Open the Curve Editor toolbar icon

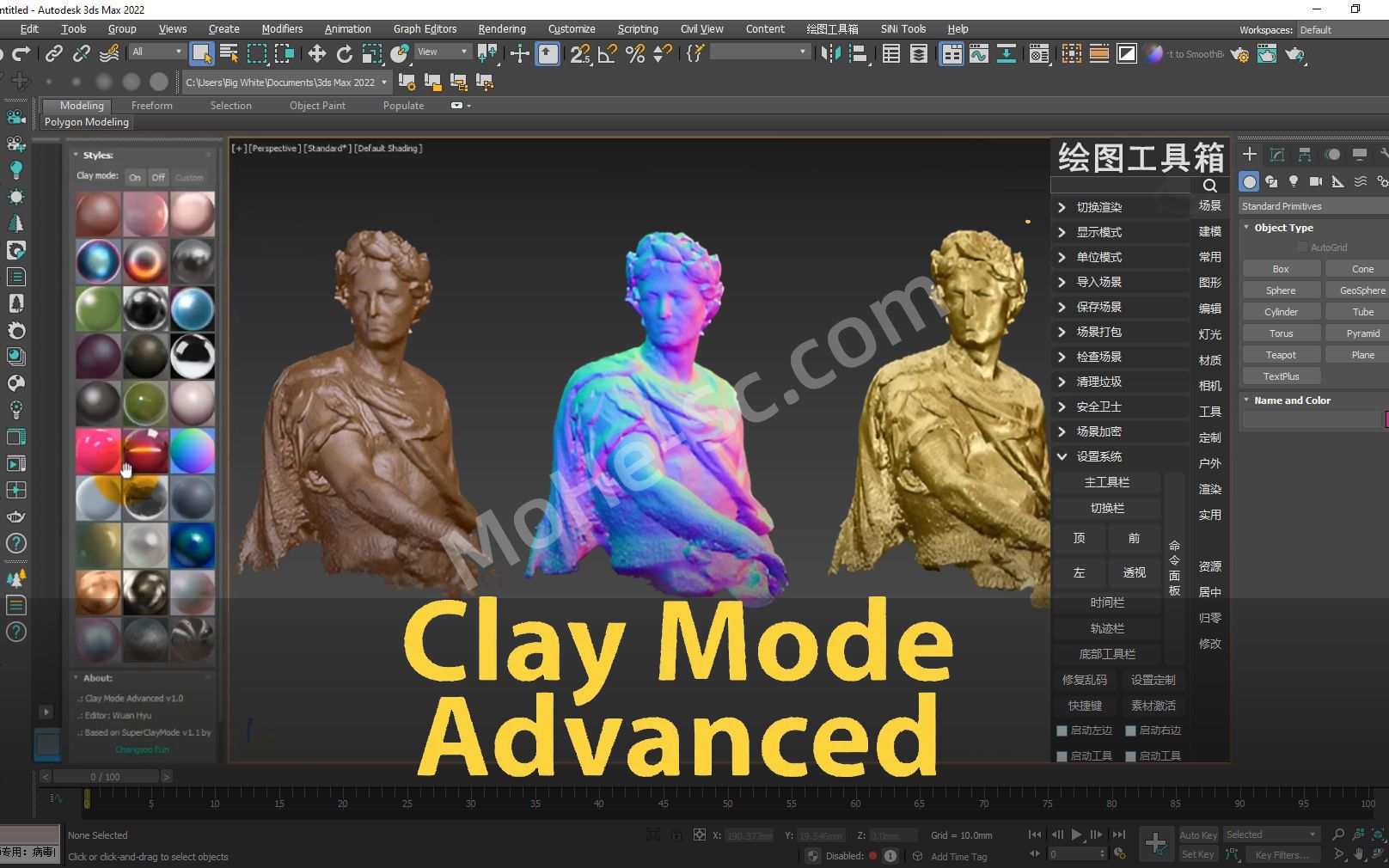point(980,54)
